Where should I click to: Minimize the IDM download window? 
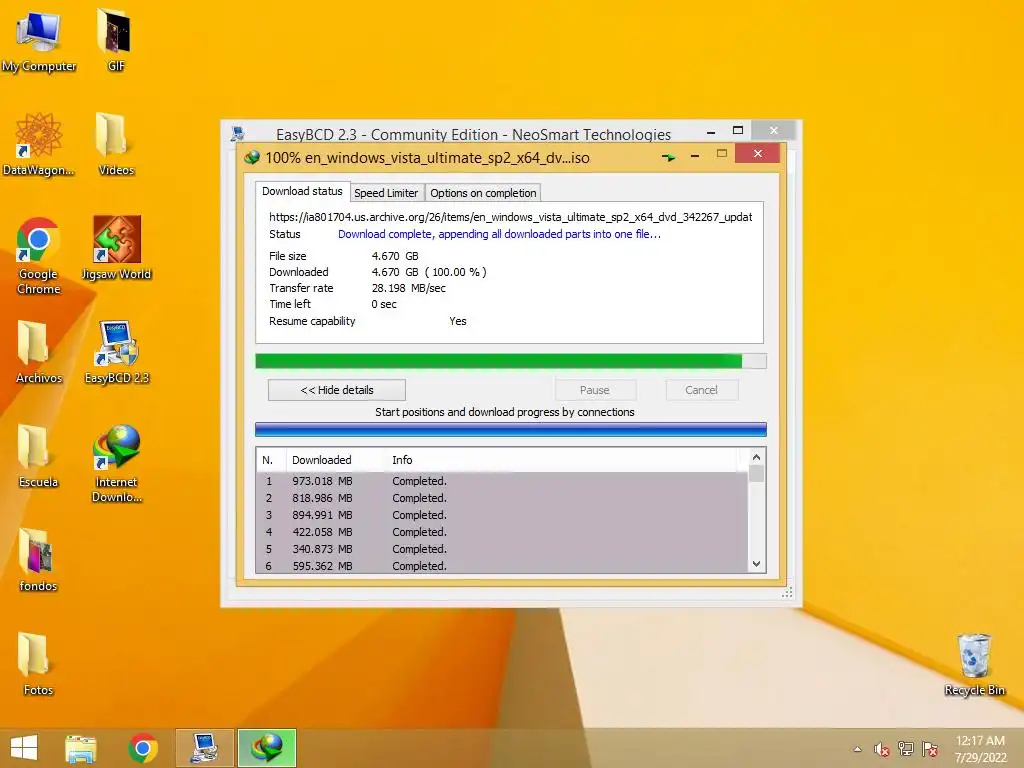(x=695, y=156)
